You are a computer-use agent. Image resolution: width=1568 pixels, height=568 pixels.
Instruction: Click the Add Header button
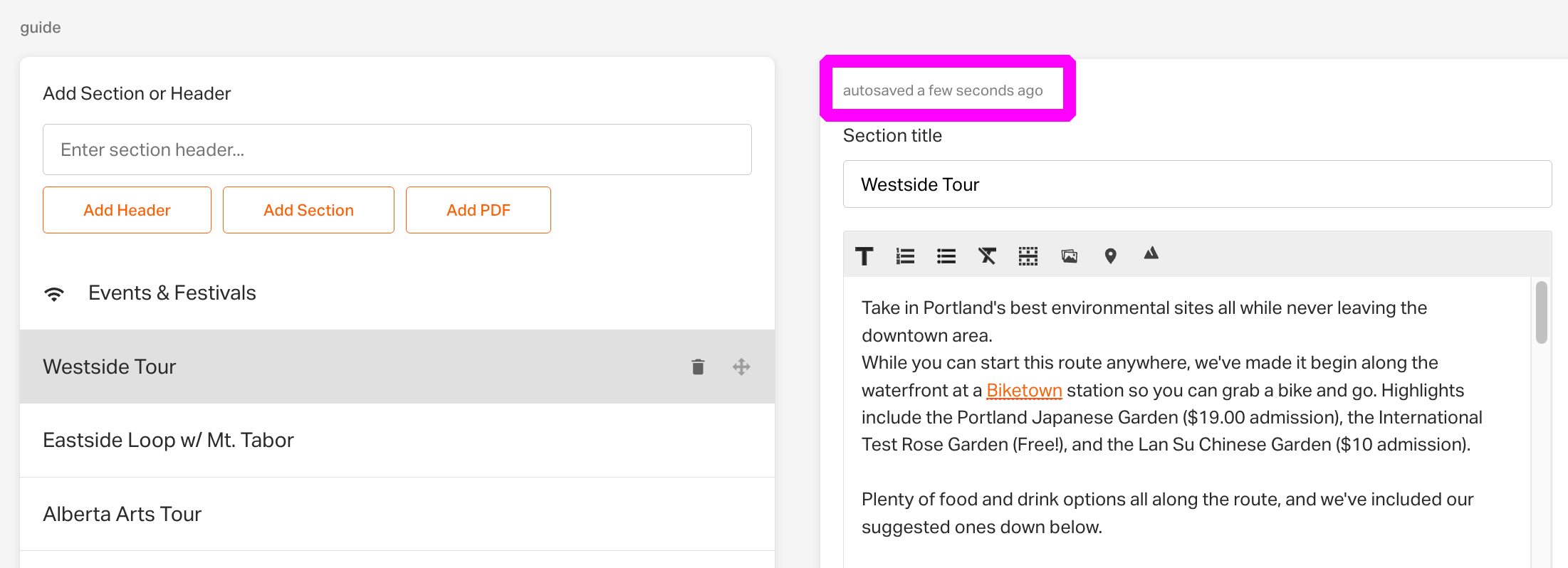tap(127, 210)
